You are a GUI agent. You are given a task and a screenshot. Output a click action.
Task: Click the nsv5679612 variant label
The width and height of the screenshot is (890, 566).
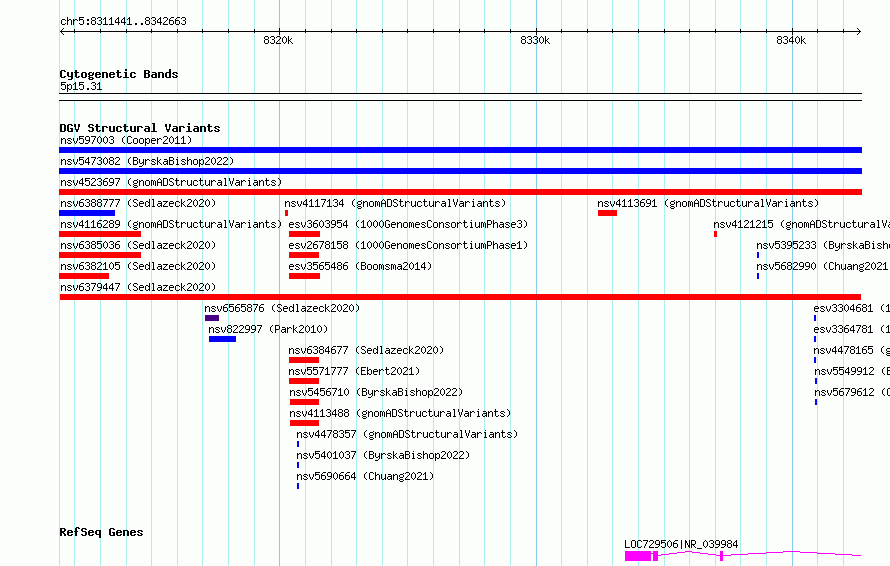click(851, 392)
